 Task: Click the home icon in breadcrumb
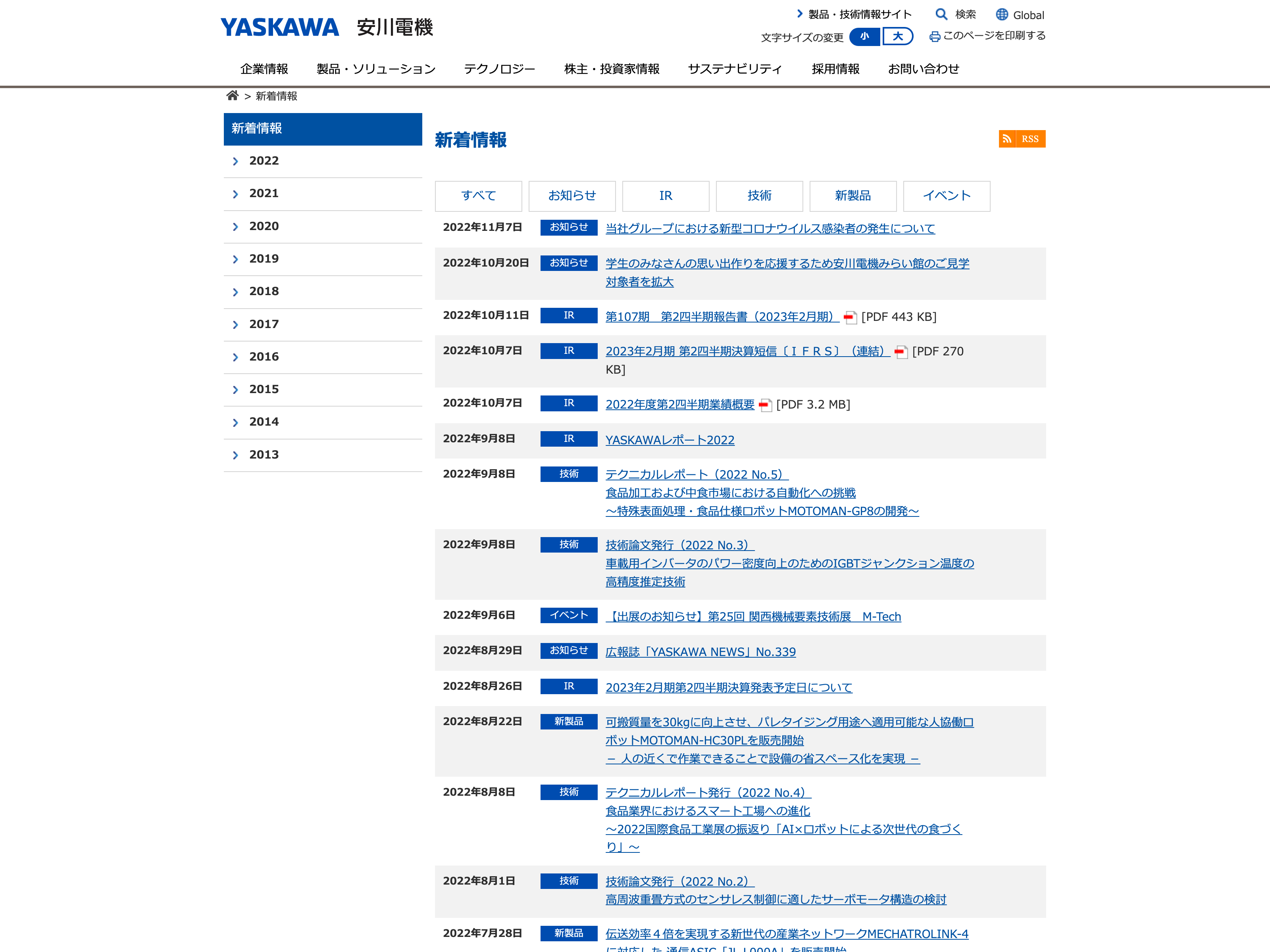tap(232, 96)
